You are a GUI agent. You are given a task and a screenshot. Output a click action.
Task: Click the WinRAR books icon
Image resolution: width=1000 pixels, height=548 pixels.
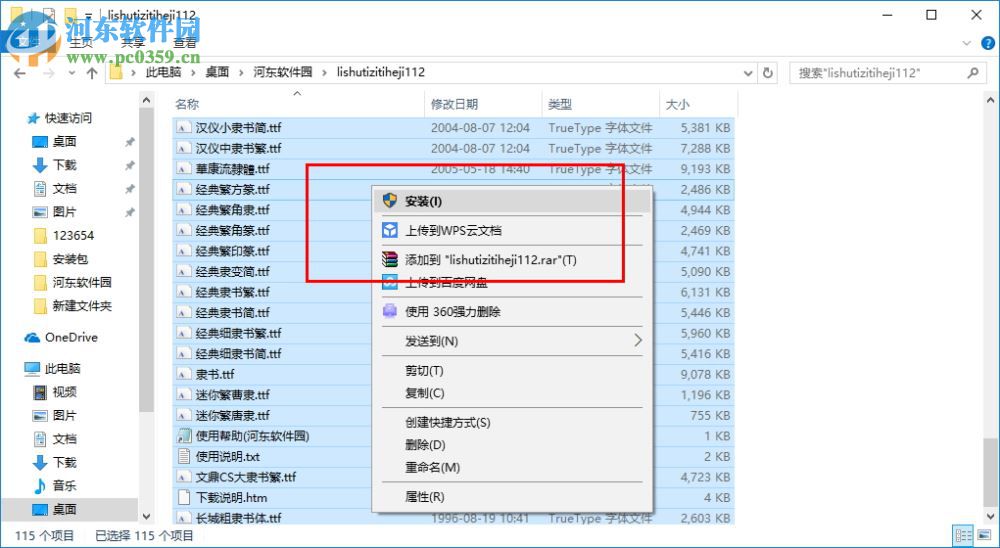[x=390, y=260]
